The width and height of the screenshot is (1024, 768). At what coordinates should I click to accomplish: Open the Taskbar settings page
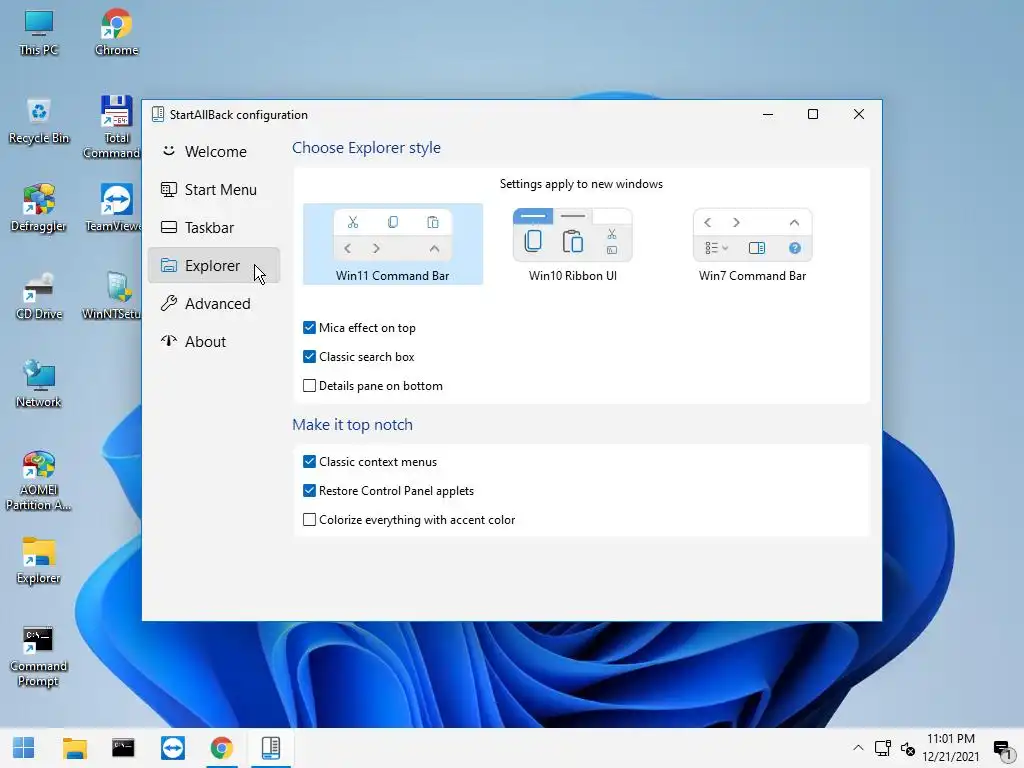click(214, 227)
